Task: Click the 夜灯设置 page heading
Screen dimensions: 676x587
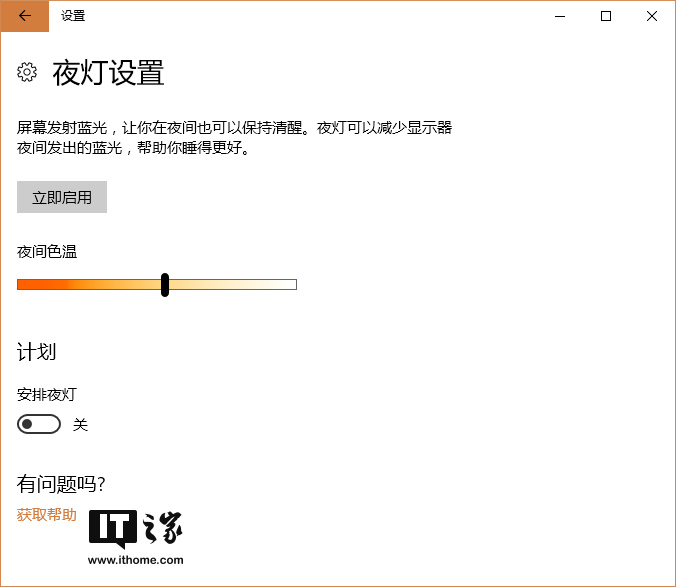Action: click(108, 72)
